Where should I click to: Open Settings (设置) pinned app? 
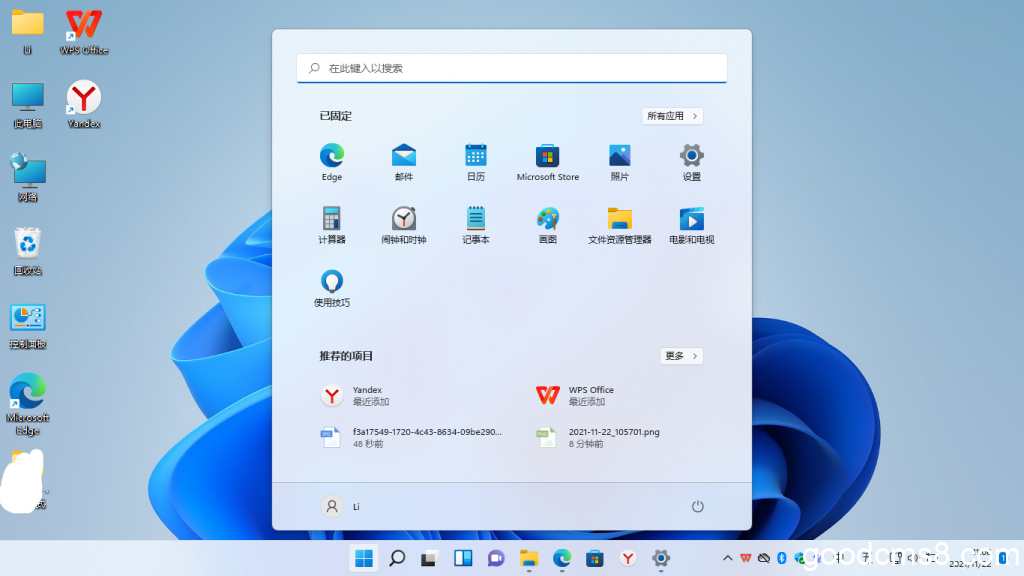coord(691,162)
